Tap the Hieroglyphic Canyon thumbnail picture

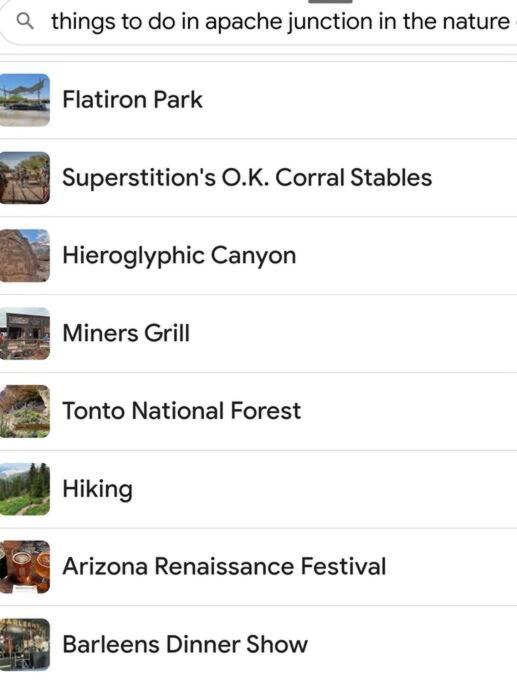[x=24, y=256]
